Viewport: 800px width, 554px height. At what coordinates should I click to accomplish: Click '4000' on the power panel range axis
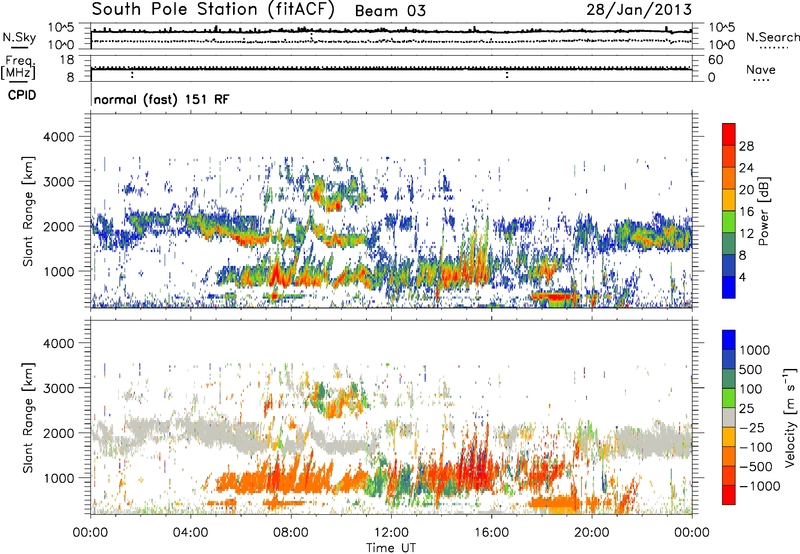pos(58,137)
